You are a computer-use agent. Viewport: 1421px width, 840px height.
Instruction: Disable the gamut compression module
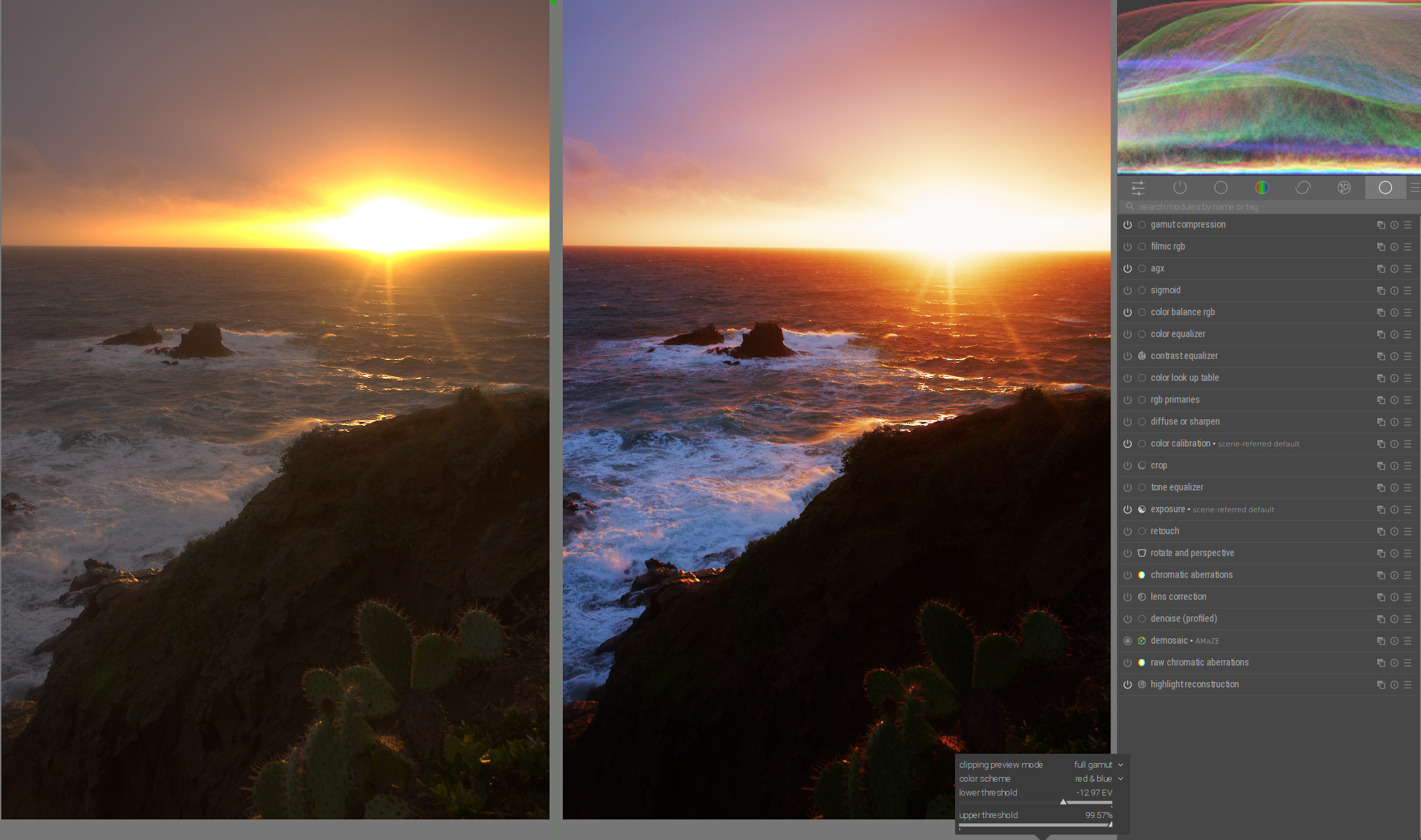(x=1128, y=225)
